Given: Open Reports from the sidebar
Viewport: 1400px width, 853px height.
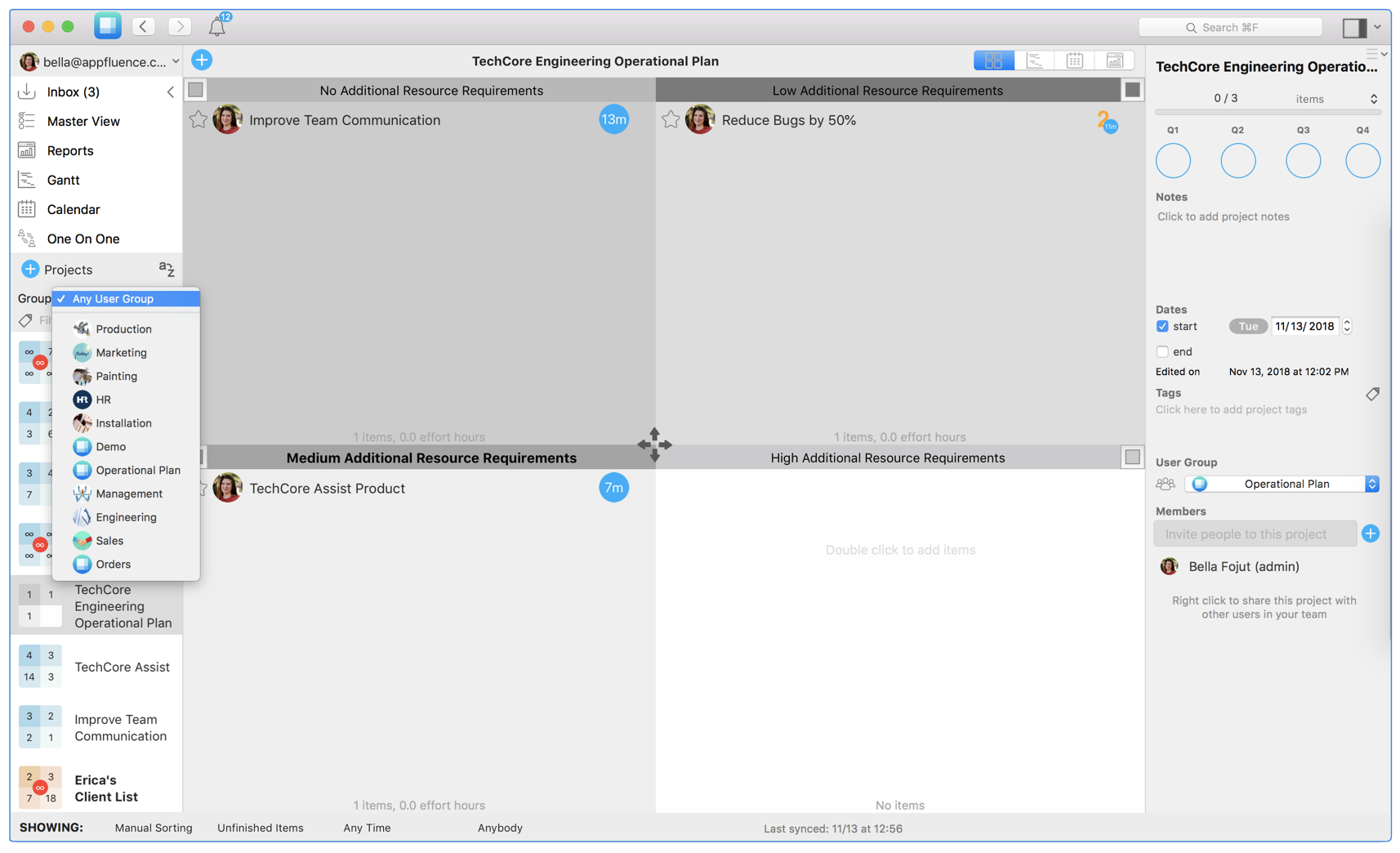Looking at the screenshot, I should [x=69, y=150].
